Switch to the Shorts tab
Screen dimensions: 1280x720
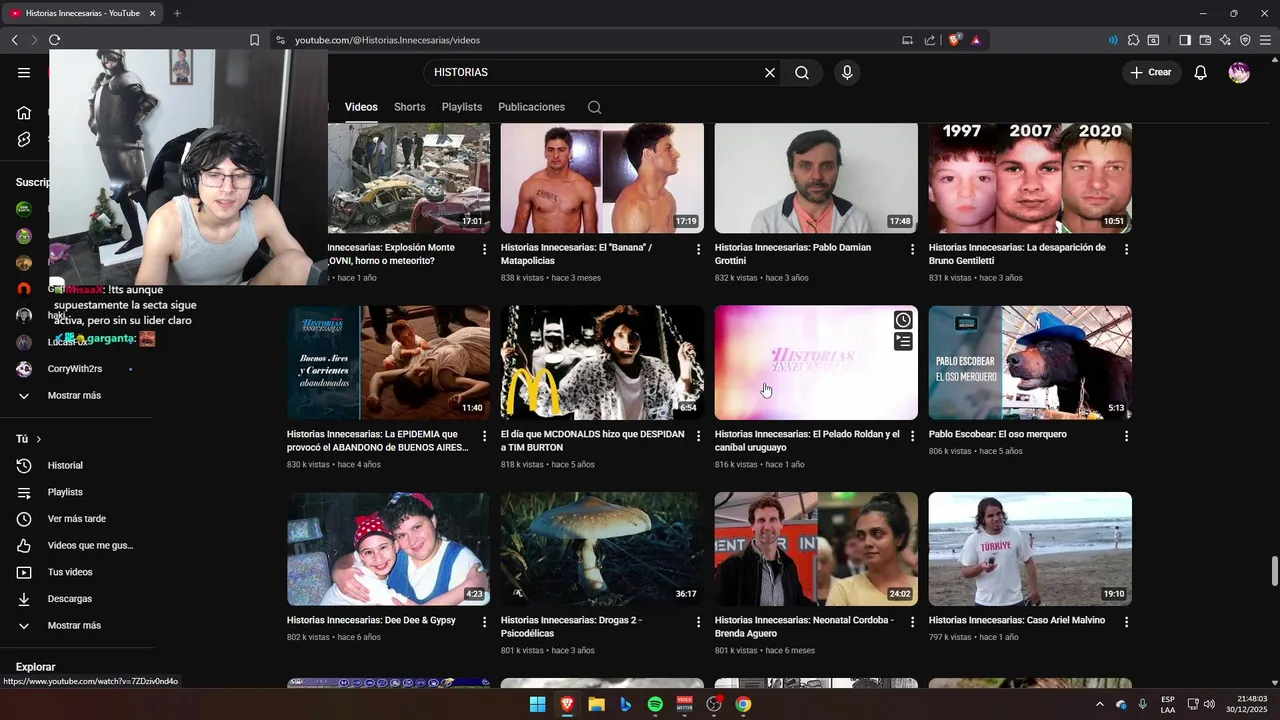click(409, 107)
